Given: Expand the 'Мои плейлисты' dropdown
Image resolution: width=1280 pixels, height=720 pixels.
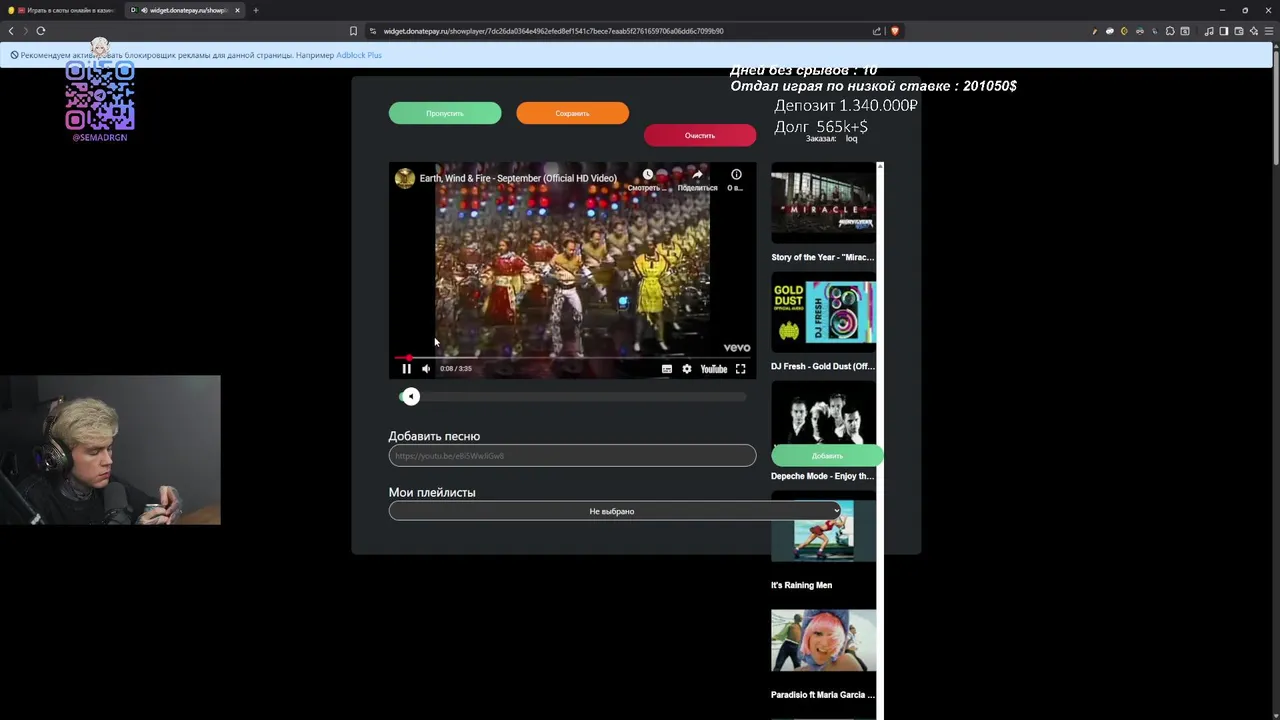Looking at the screenshot, I should 615,511.
